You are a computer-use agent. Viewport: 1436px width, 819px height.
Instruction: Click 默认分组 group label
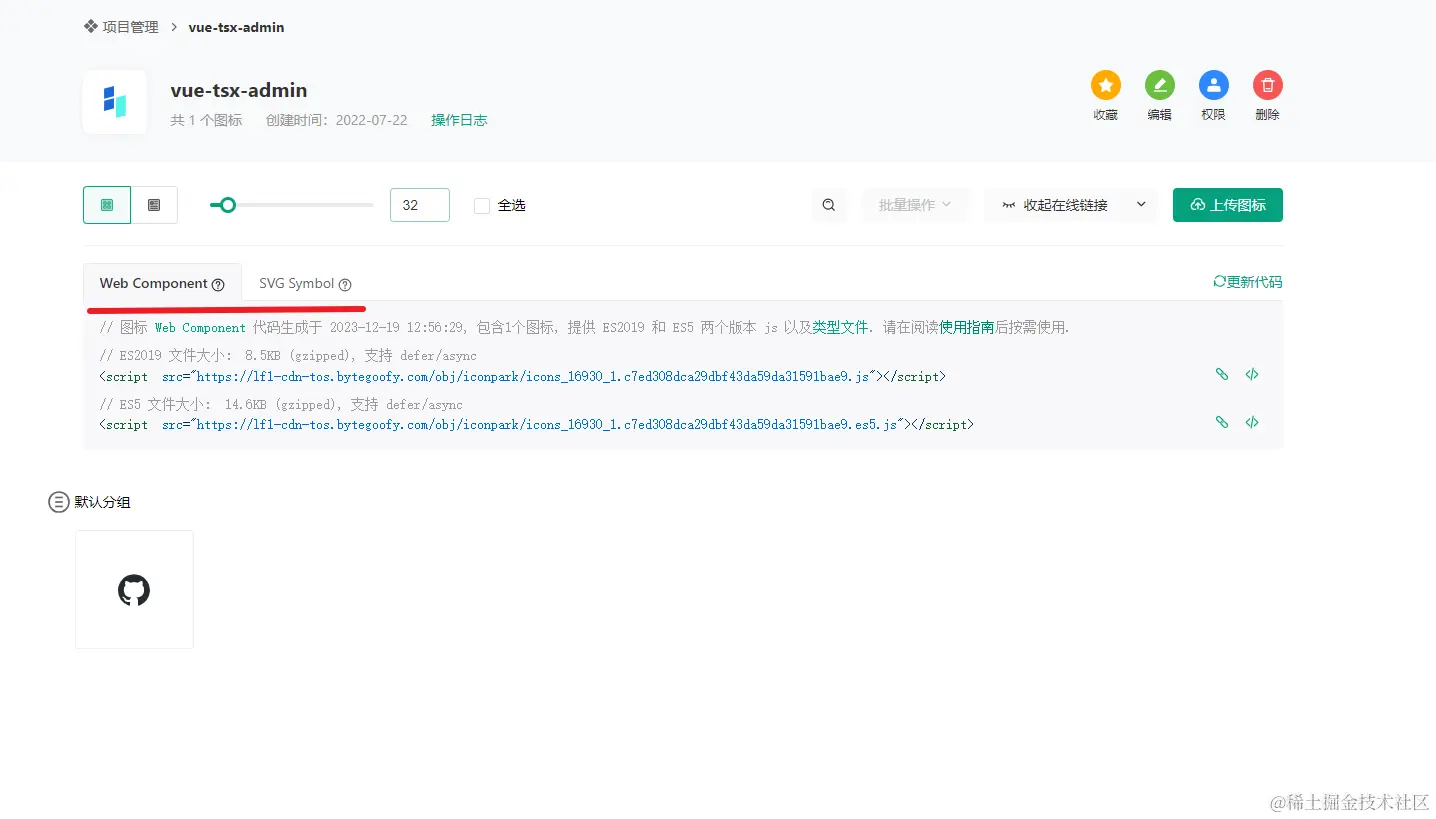point(102,502)
